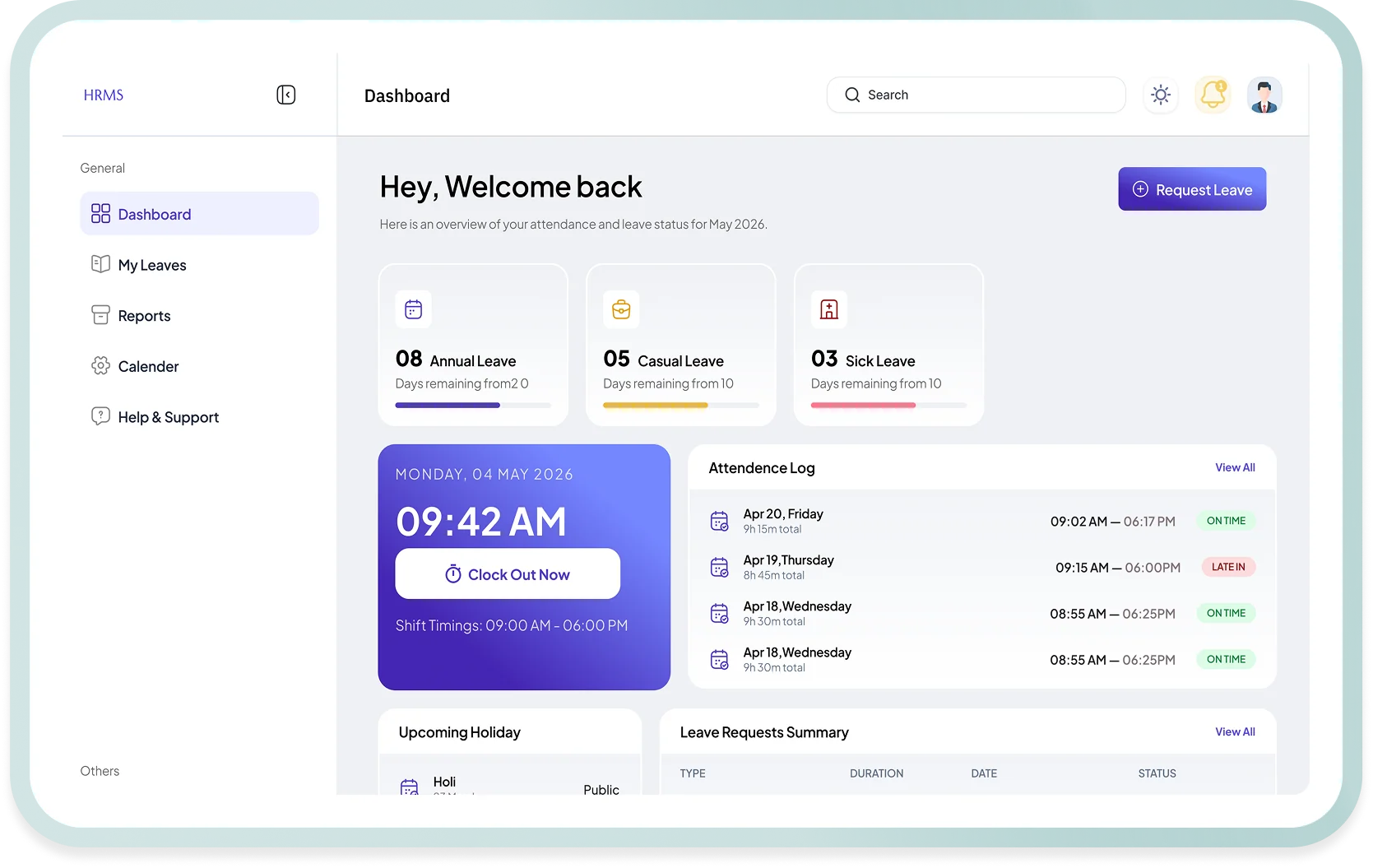Click the Help & Support question icon
Viewport: 1373px width, 868px height.
100,416
